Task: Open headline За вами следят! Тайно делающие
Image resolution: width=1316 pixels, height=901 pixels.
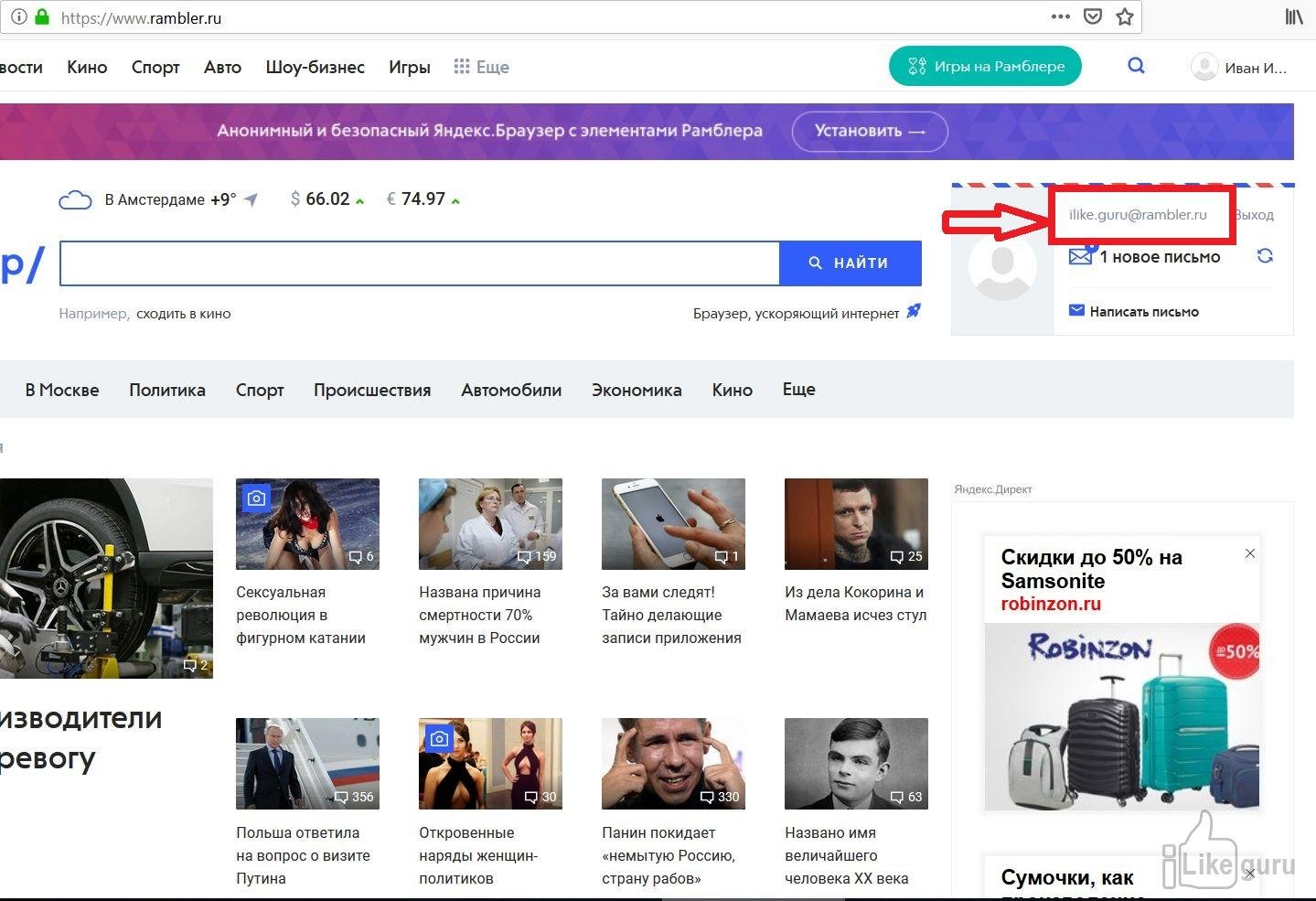Action: pyautogui.click(x=671, y=615)
